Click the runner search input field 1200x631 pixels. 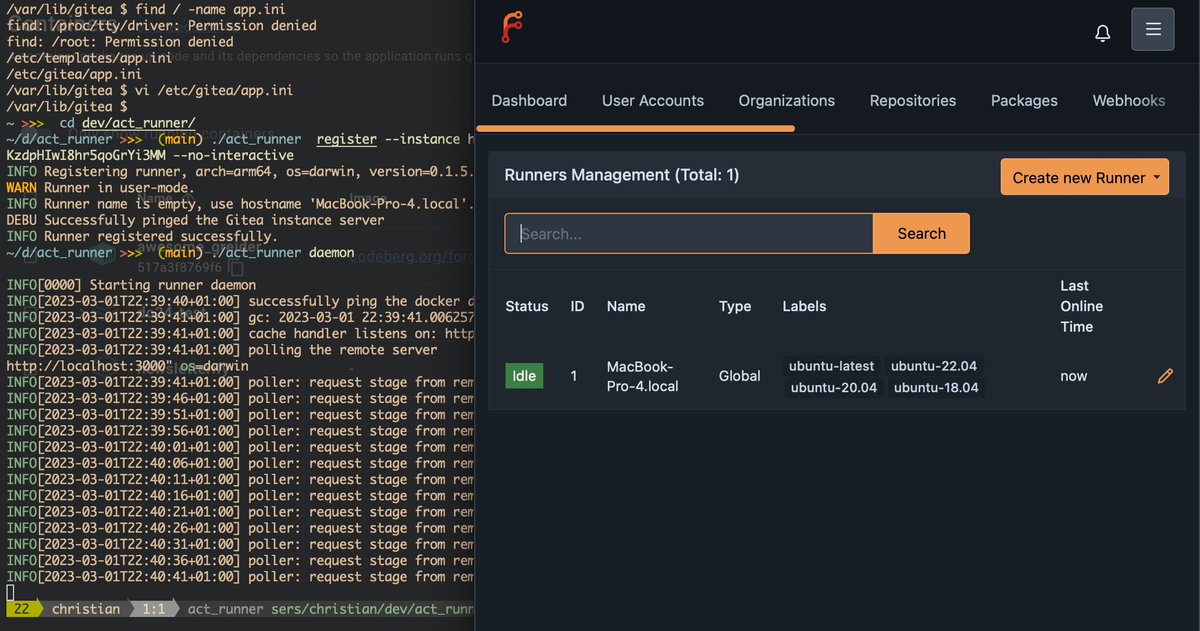689,233
